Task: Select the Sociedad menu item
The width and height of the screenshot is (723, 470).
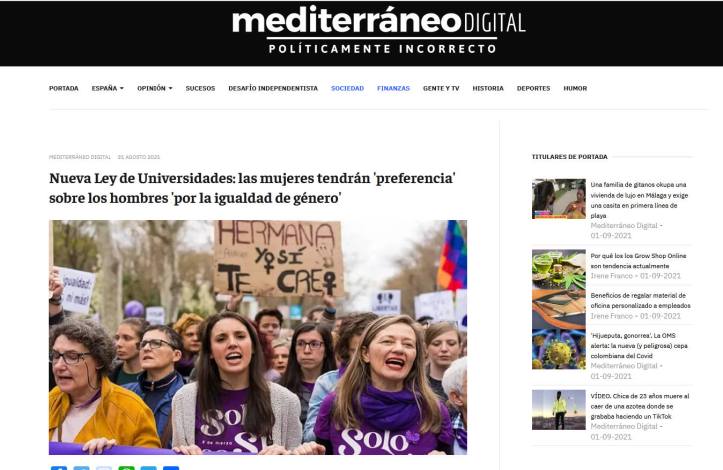Action: click(x=347, y=88)
